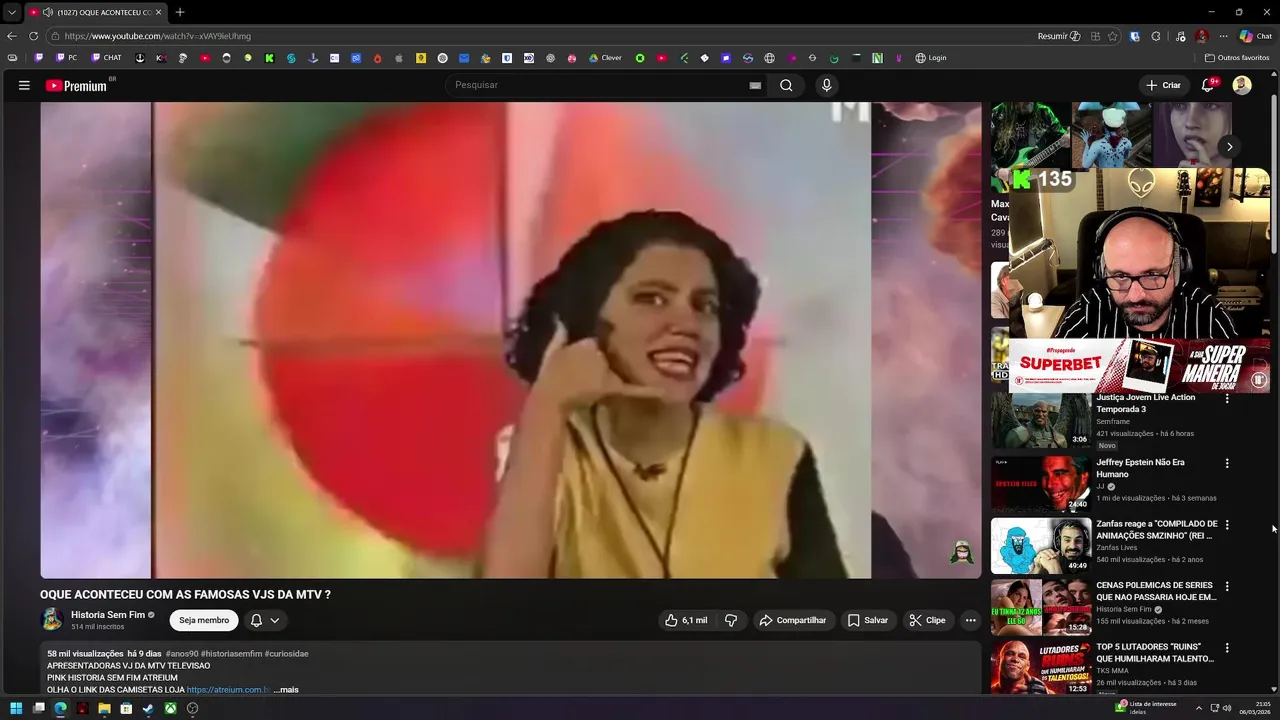Viewport: 1280px width, 720px height.
Task: Click the browser address bar URL
Action: (x=158, y=36)
